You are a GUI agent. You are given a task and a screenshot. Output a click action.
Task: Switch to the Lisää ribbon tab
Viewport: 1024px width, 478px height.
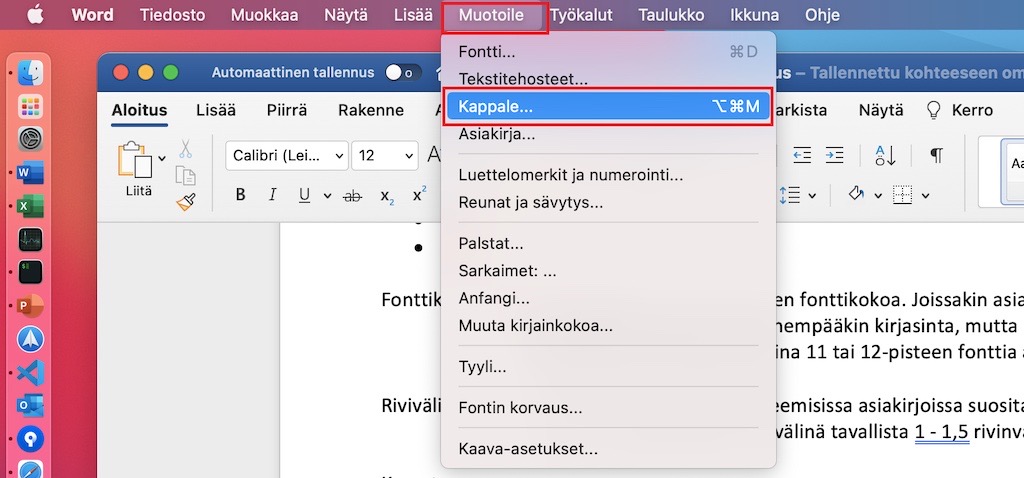click(216, 110)
